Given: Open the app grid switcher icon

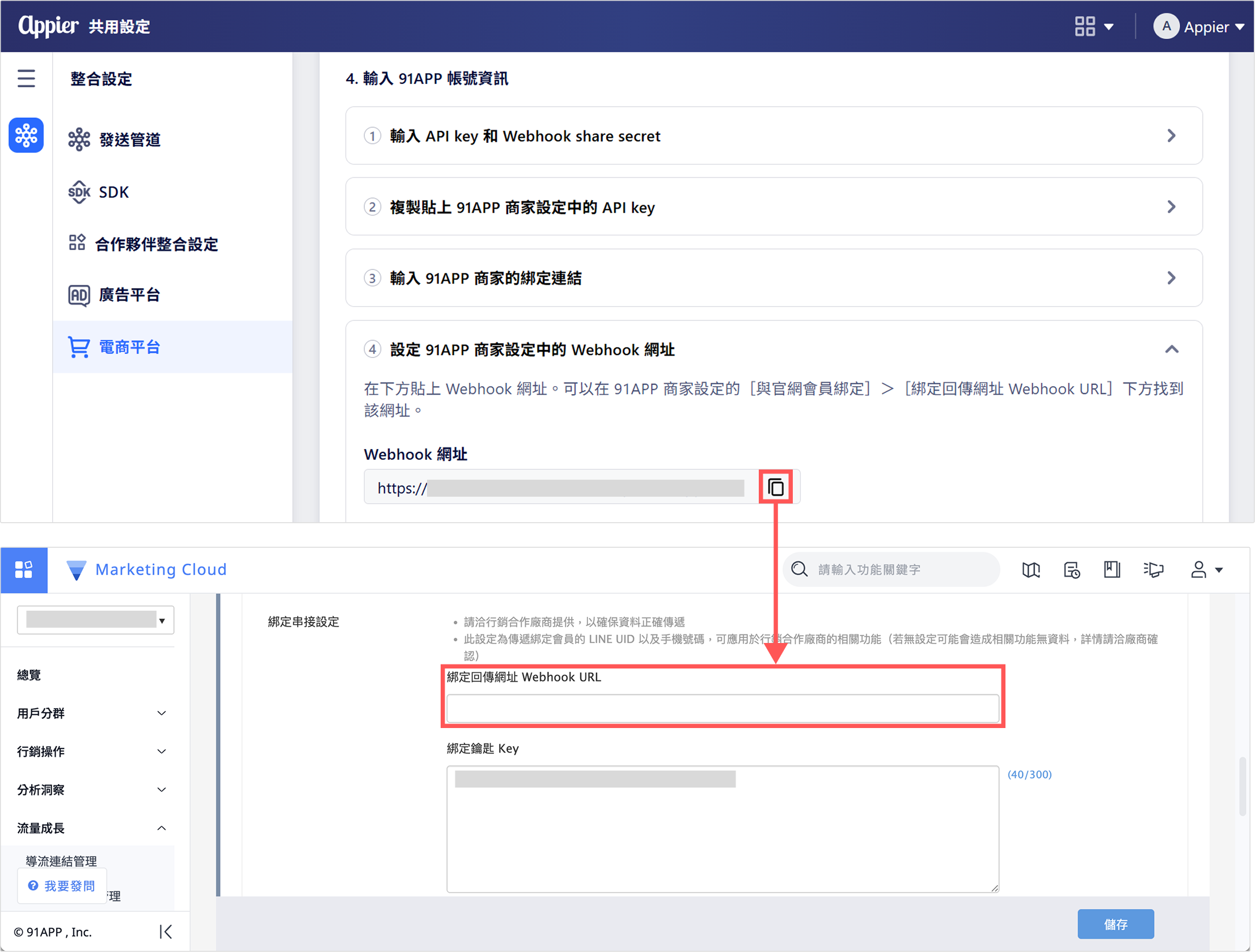Looking at the screenshot, I should (1084, 26).
